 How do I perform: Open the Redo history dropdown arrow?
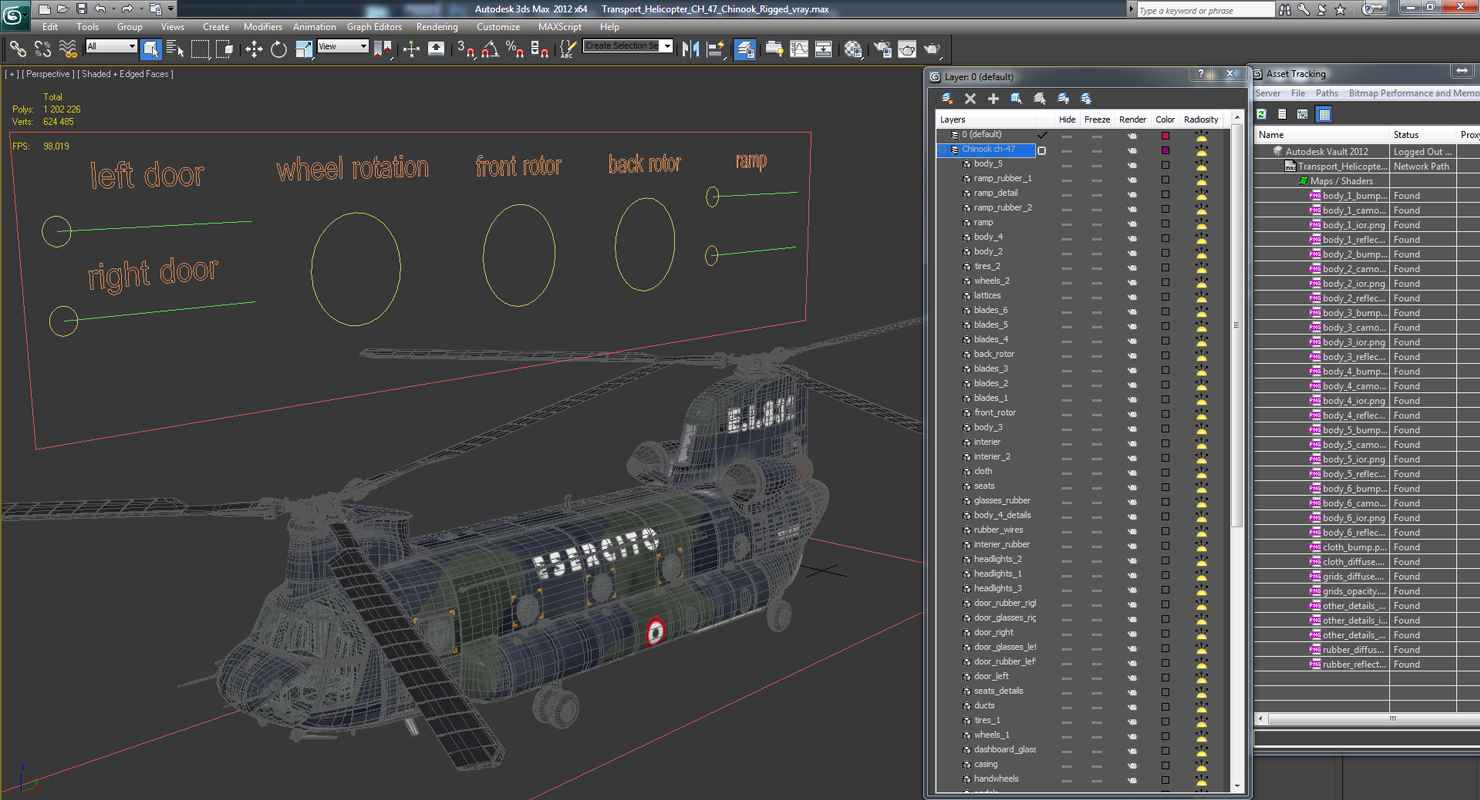[x=140, y=9]
